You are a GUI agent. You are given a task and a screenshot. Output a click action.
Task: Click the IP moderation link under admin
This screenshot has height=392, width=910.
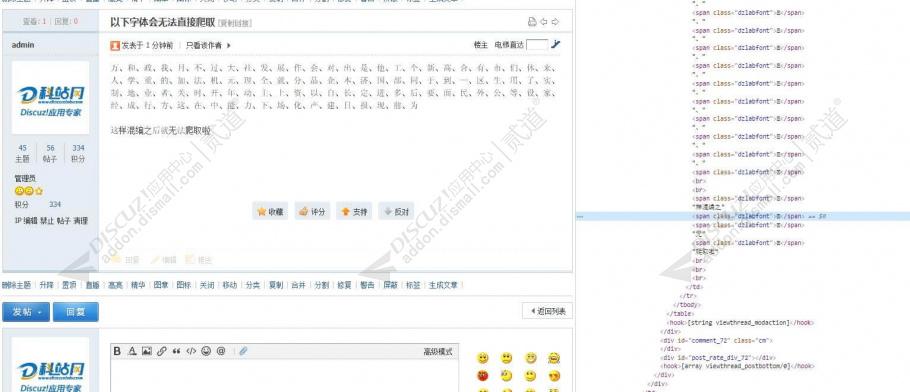[17, 221]
